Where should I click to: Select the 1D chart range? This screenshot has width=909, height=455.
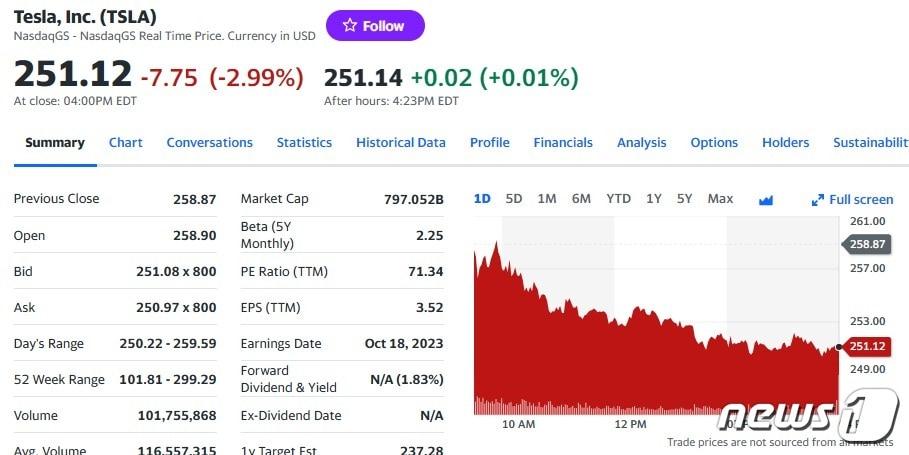tap(482, 199)
